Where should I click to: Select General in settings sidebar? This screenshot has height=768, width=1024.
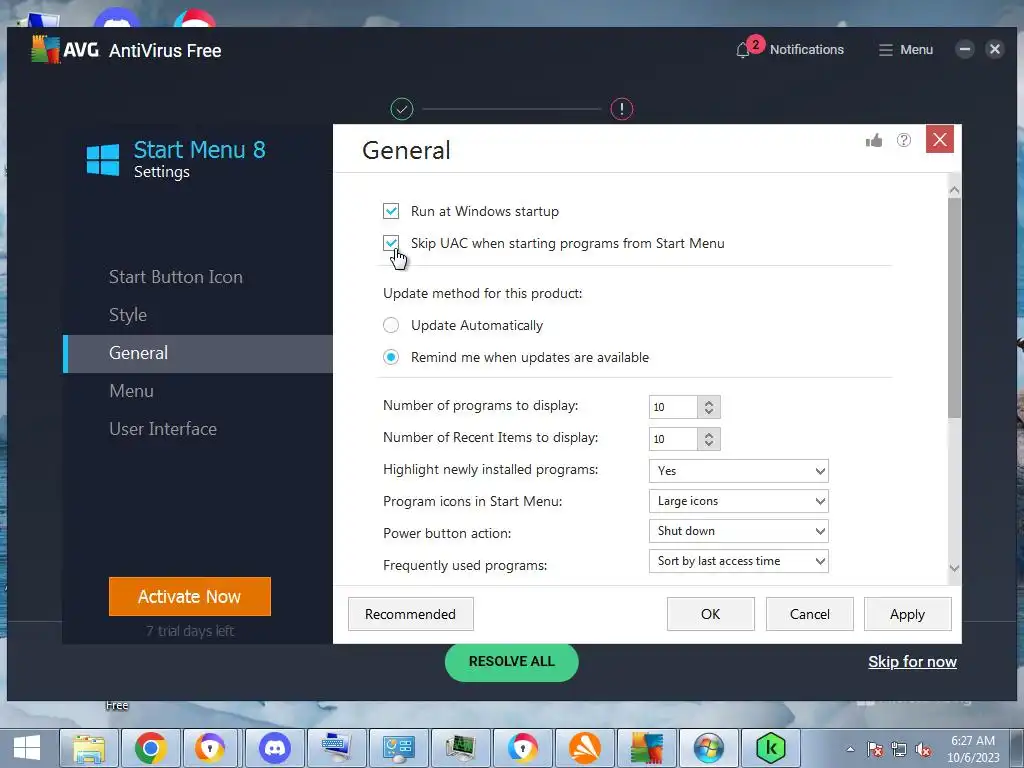pos(198,353)
